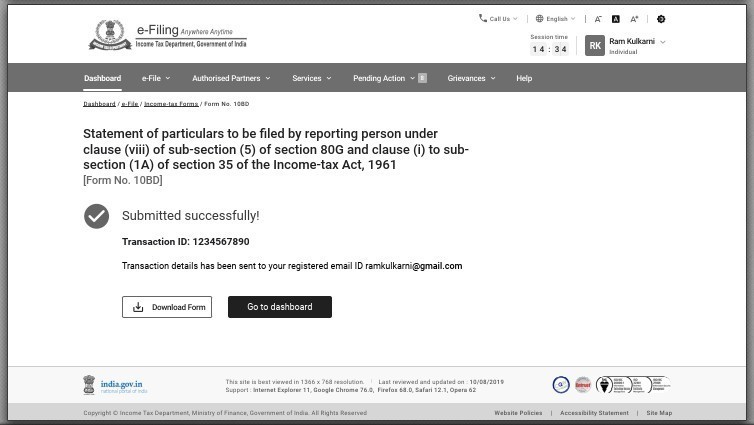Click the decrease font size icon
Screen dimensions: 754x425
[598, 19]
